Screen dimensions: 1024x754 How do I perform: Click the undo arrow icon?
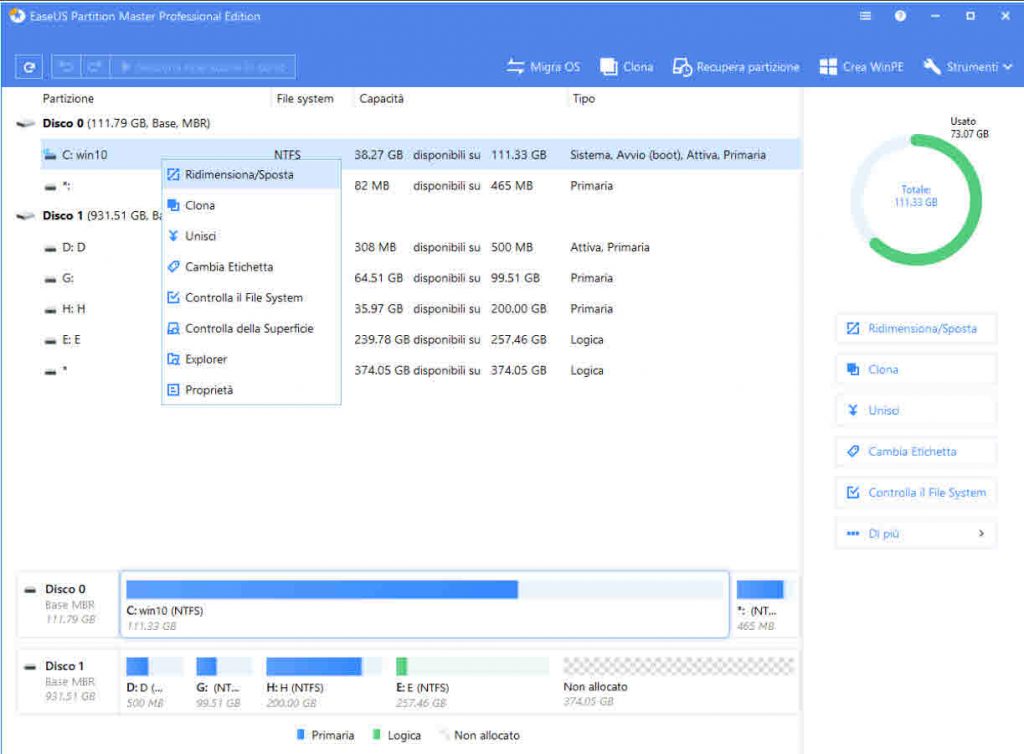(x=66, y=67)
